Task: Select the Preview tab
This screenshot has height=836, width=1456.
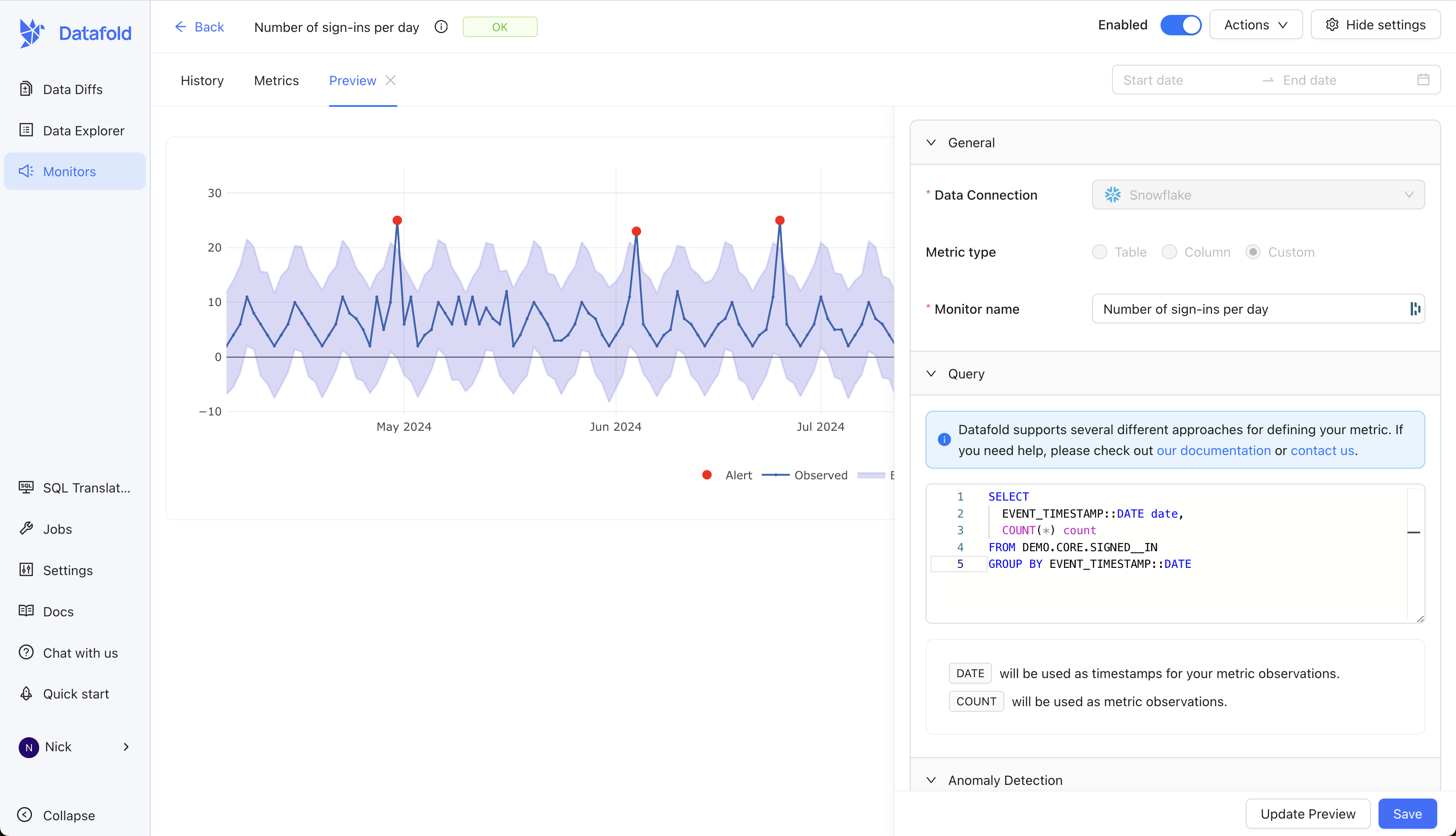Action: [353, 80]
